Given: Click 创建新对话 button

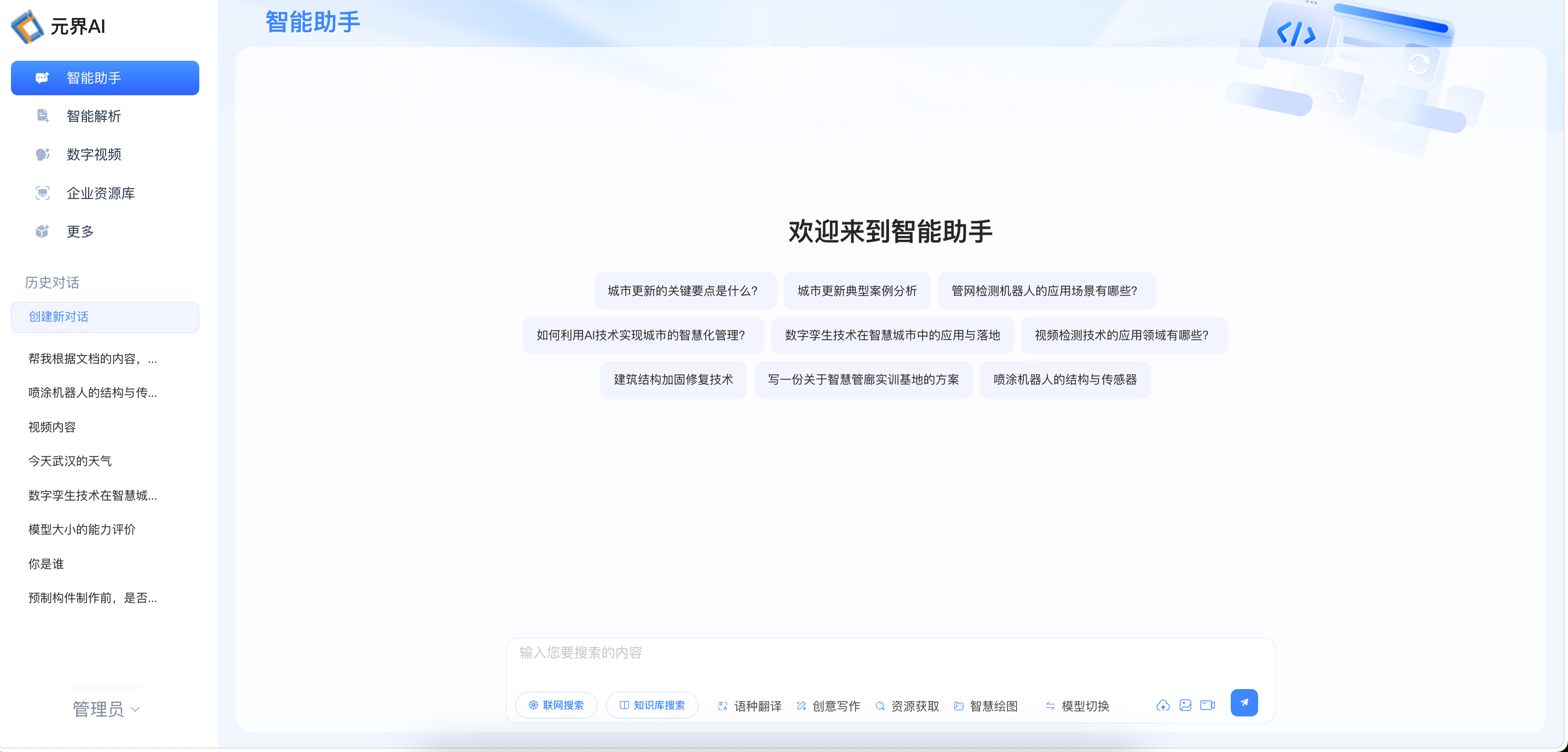Looking at the screenshot, I should click(x=105, y=317).
